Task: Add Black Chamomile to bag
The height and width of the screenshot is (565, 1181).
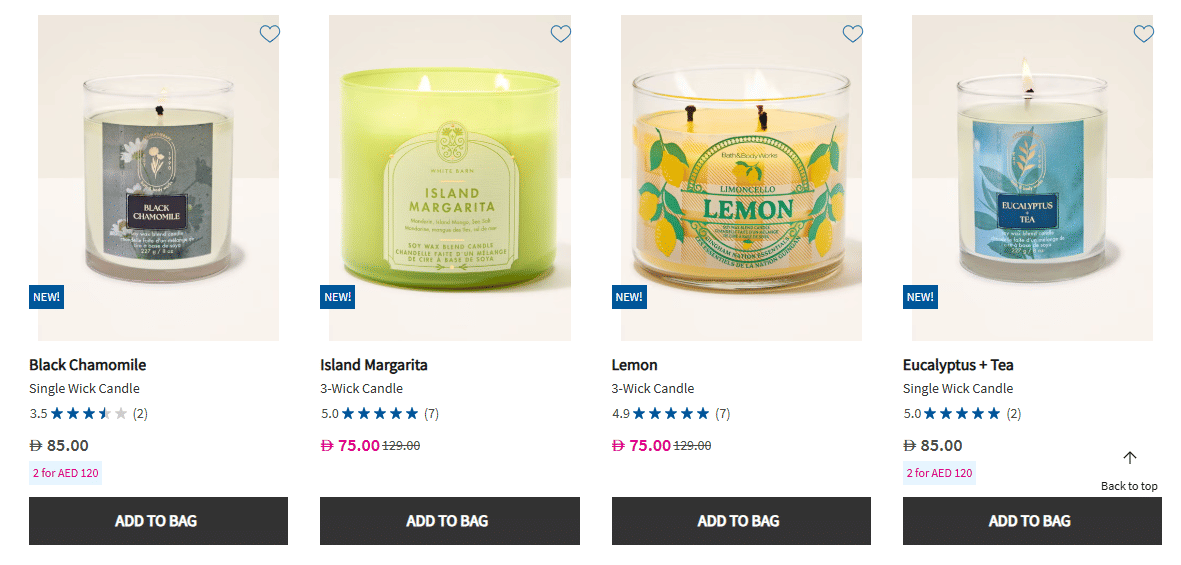Action: click(x=158, y=521)
